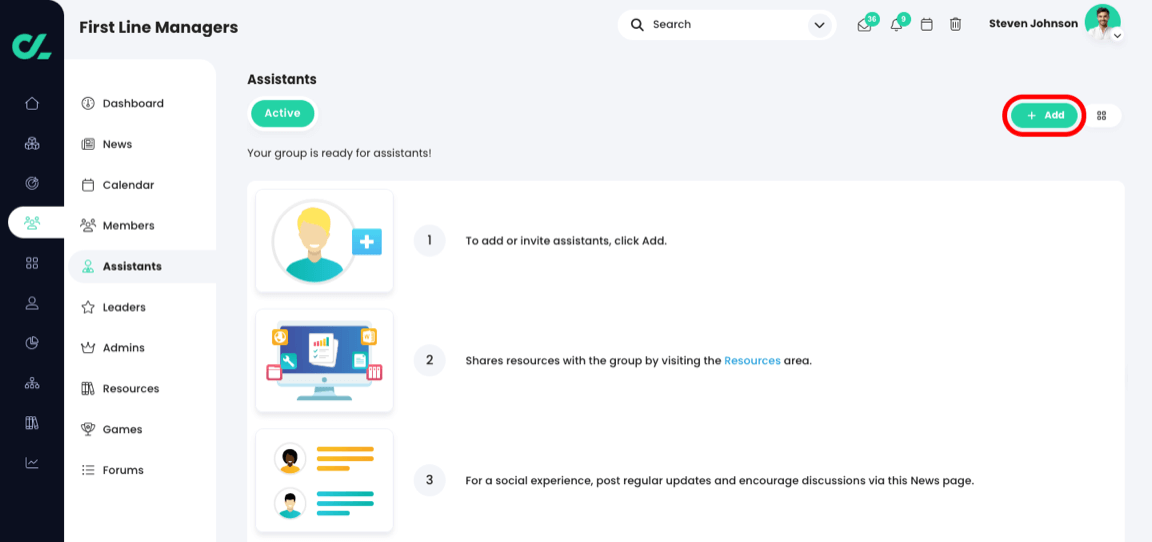Select Assistants in the group menu
1152x542 pixels.
click(x=142, y=267)
